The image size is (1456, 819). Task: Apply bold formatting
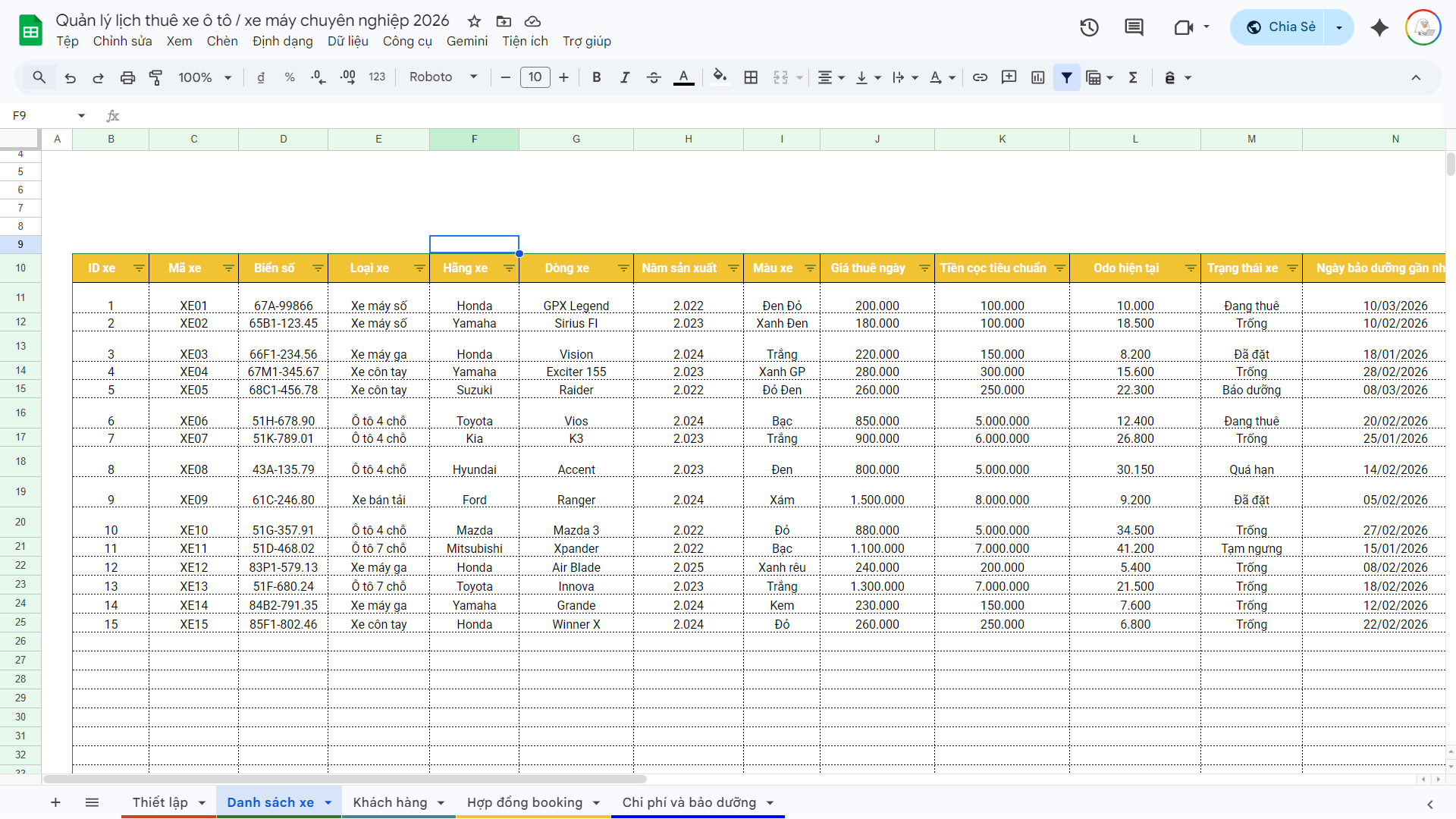(596, 77)
